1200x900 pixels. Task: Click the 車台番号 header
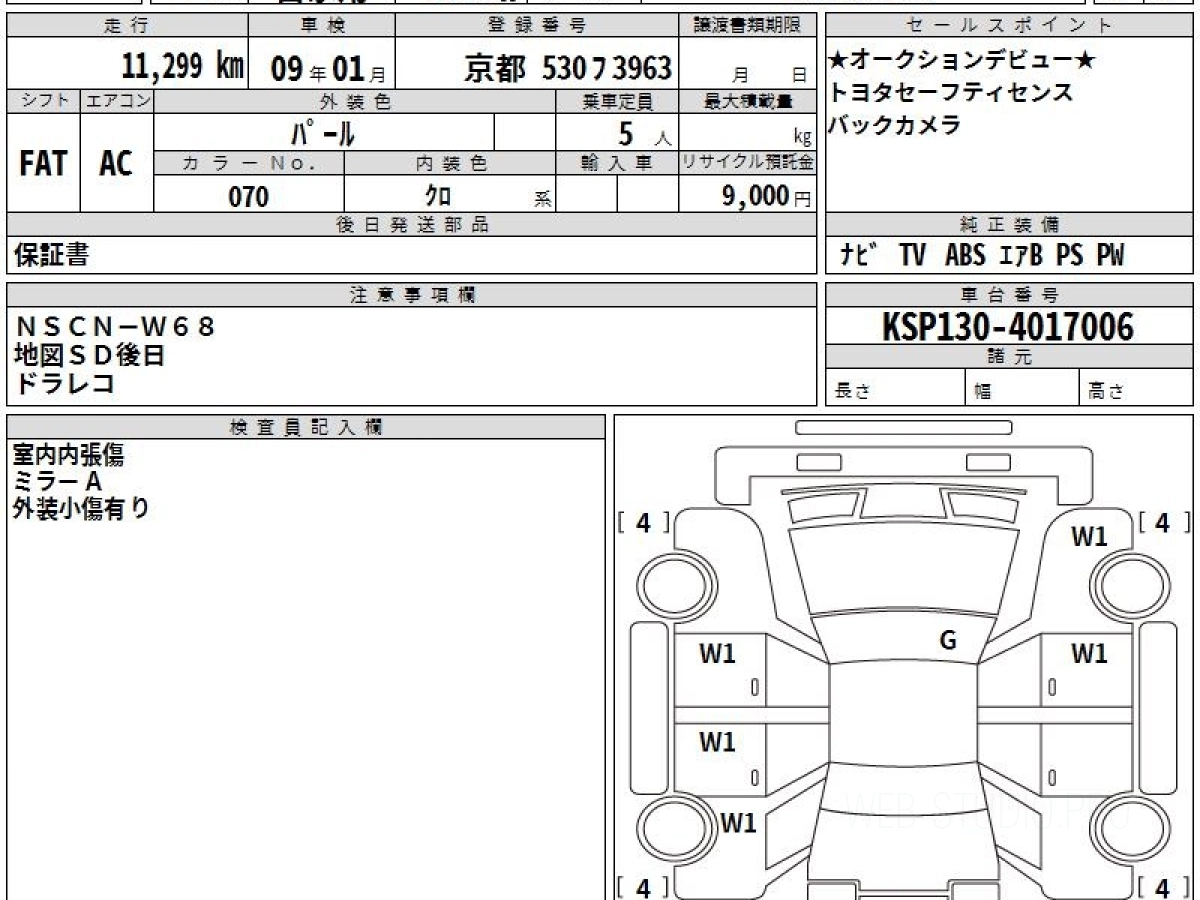1010,295
